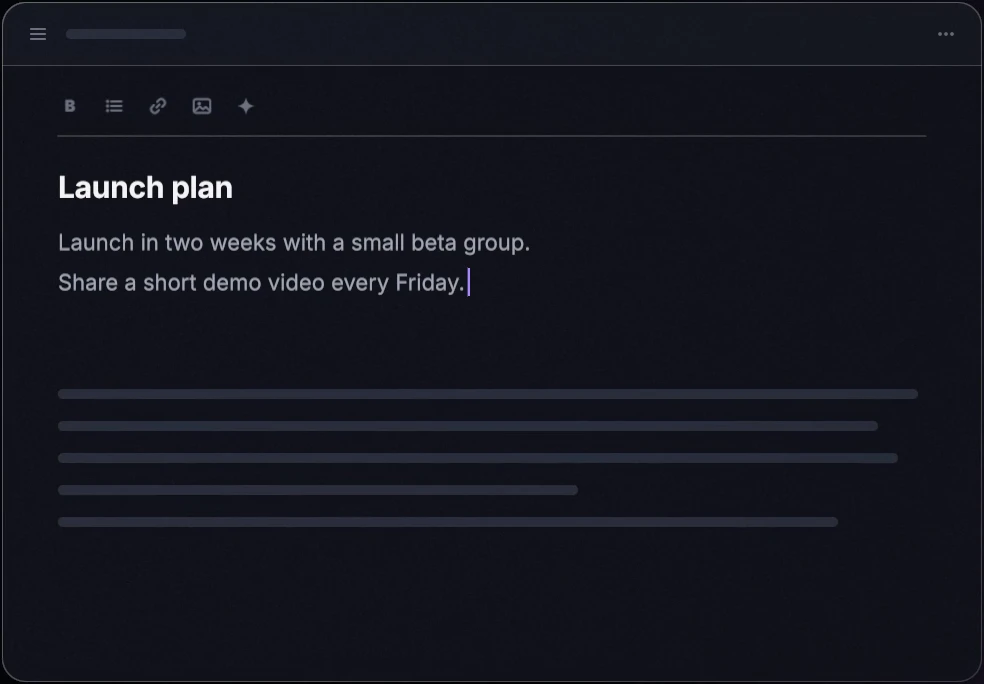Viewport: 984px width, 684px height.
Task: Select the first skeleton placeholder line
Action: tap(488, 394)
